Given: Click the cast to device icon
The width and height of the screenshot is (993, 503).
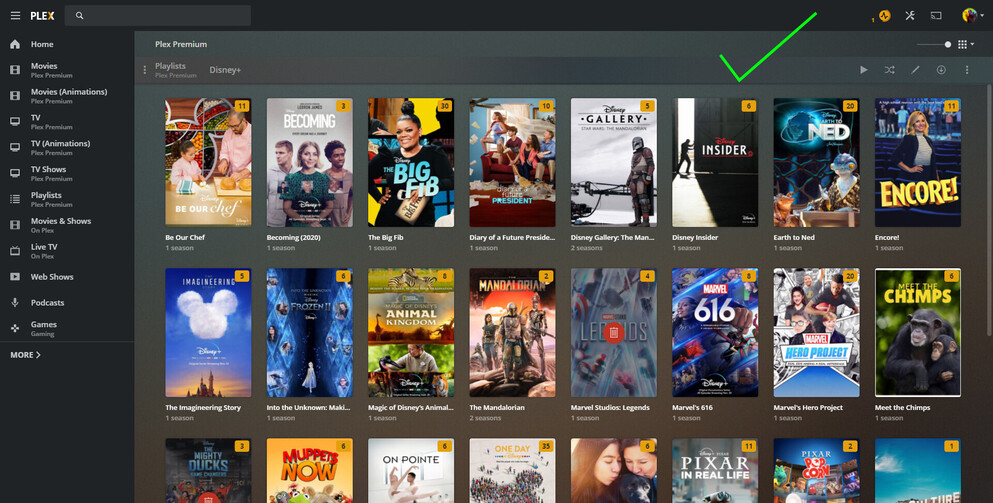Looking at the screenshot, I should (936, 15).
